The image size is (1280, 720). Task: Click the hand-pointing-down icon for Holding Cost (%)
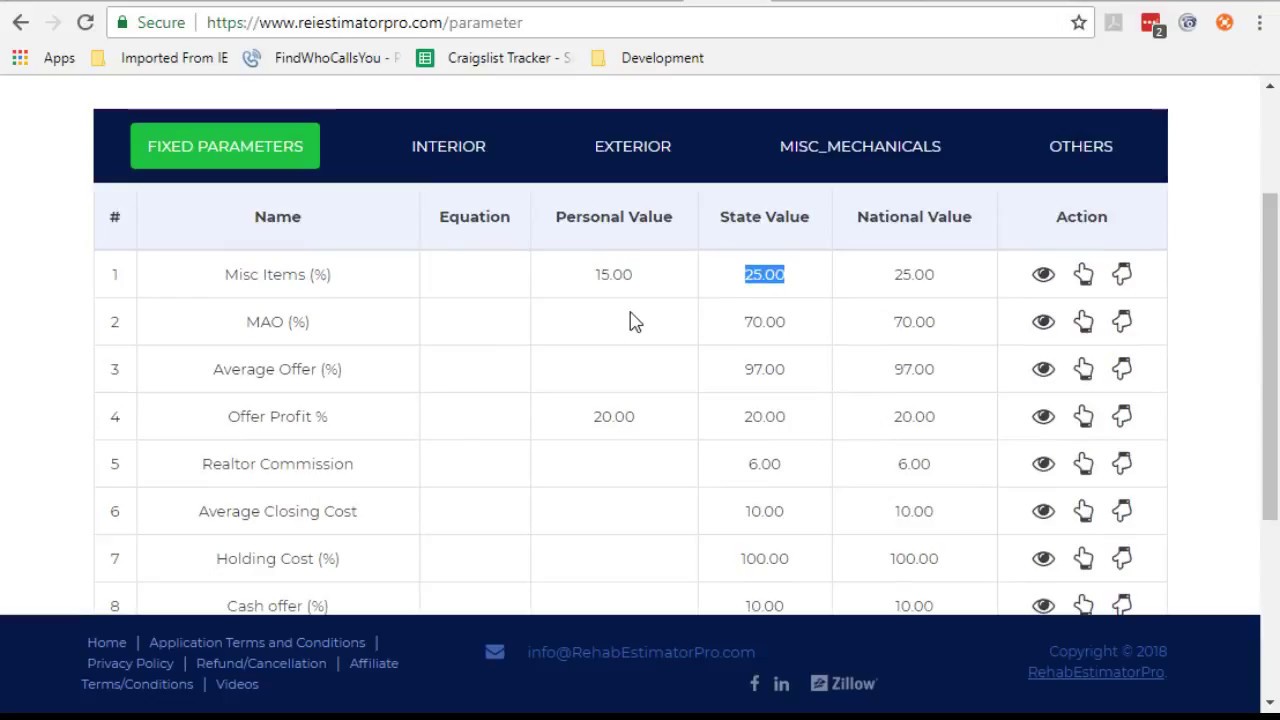(1122, 558)
